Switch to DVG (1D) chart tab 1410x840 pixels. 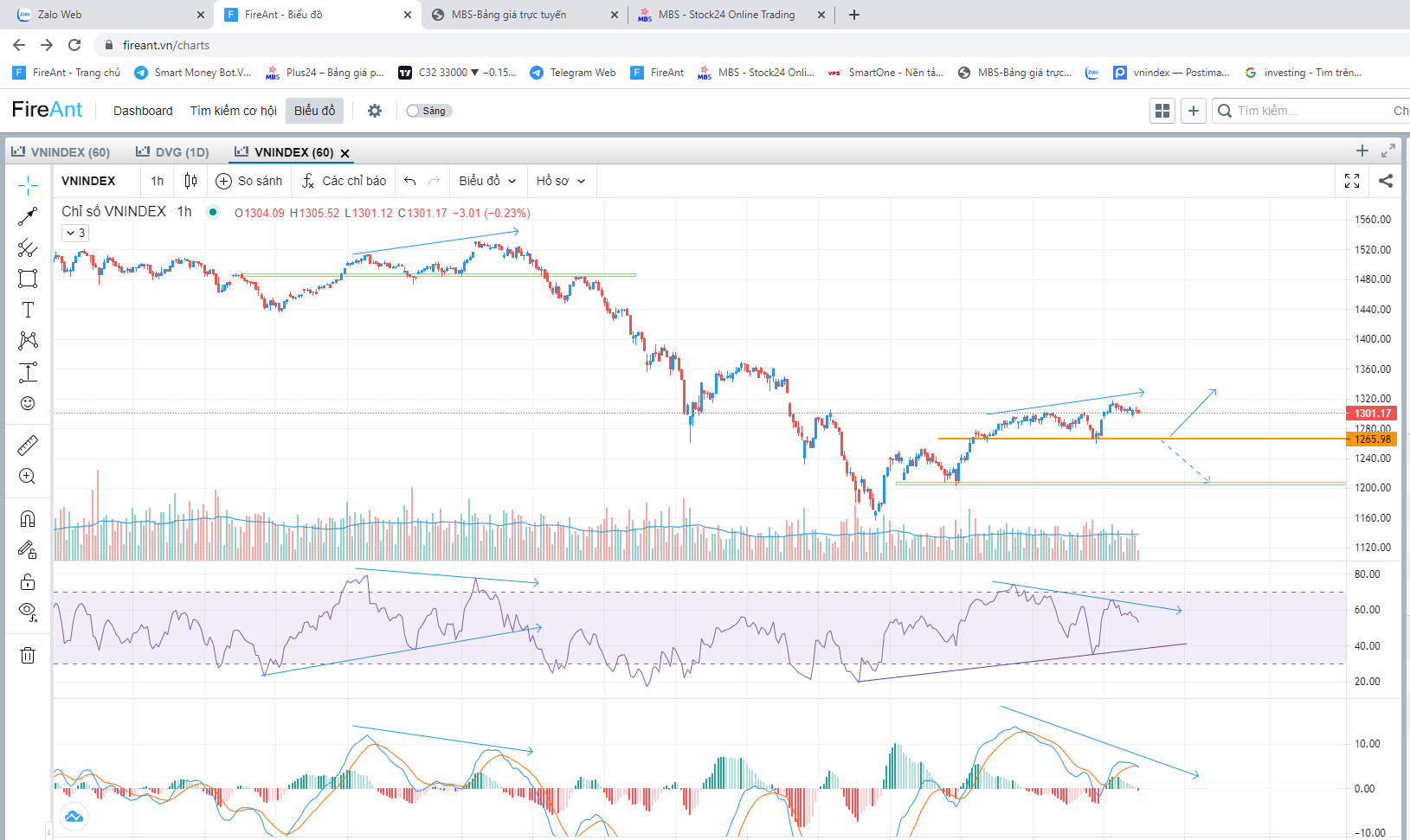point(172,152)
